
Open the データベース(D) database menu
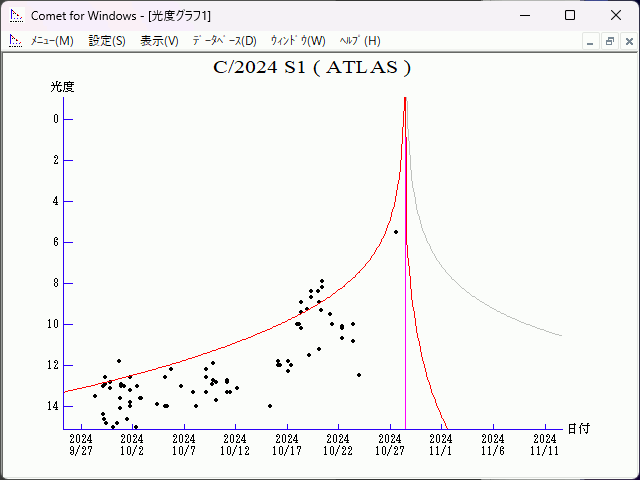224,41
